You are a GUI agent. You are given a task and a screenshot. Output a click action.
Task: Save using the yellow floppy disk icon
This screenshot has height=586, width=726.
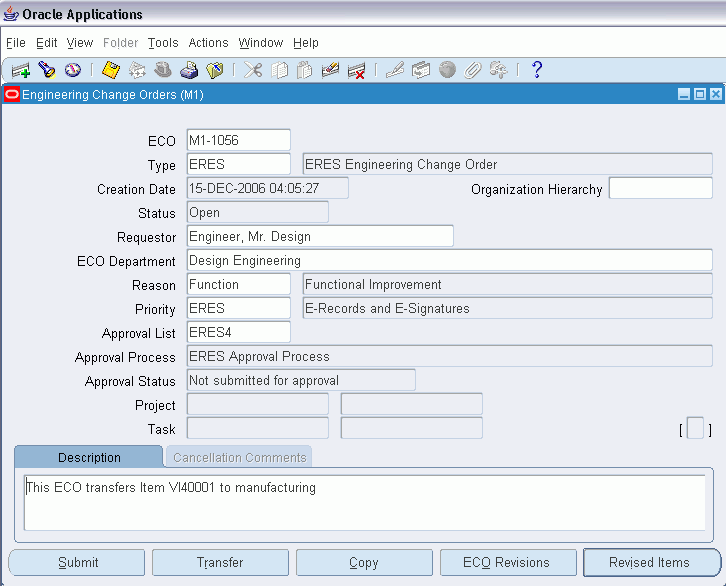pos(111,70)
